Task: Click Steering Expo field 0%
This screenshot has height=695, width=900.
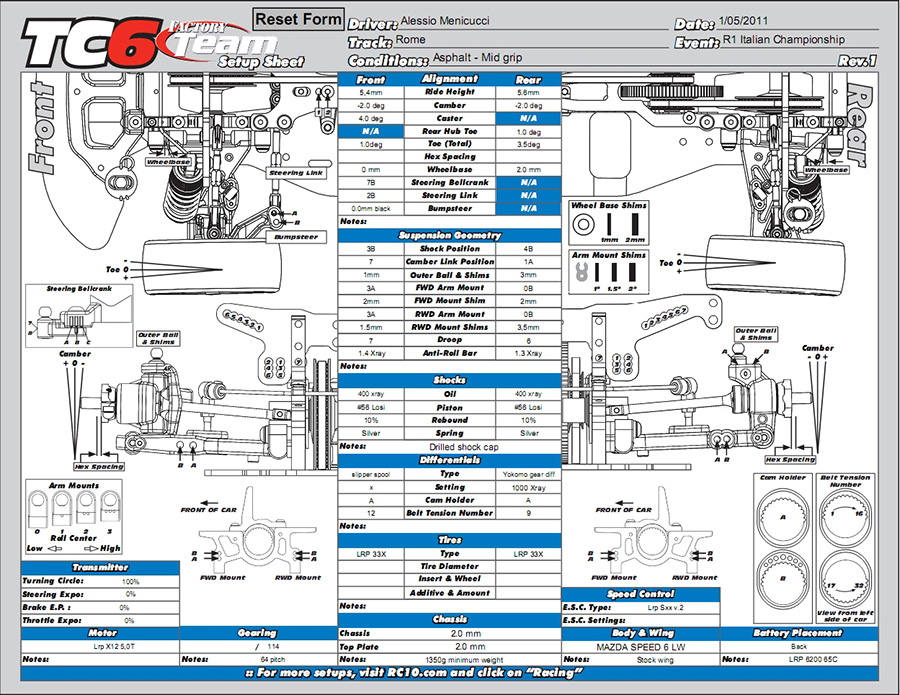Action: pyautogui.click(x=131, y=595)
